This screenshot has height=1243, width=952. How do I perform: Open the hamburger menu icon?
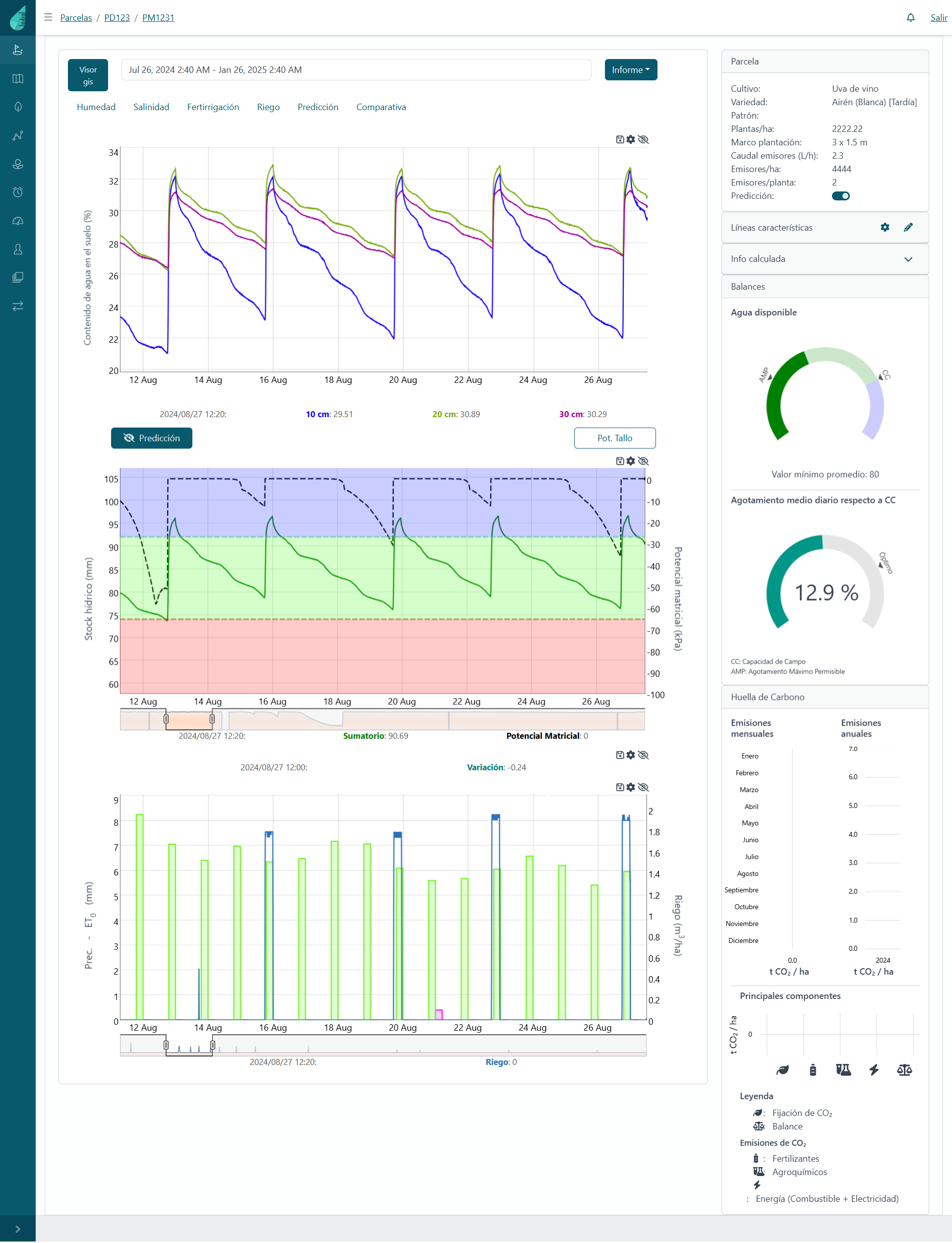pyautogui.click(x=48, y=17)
